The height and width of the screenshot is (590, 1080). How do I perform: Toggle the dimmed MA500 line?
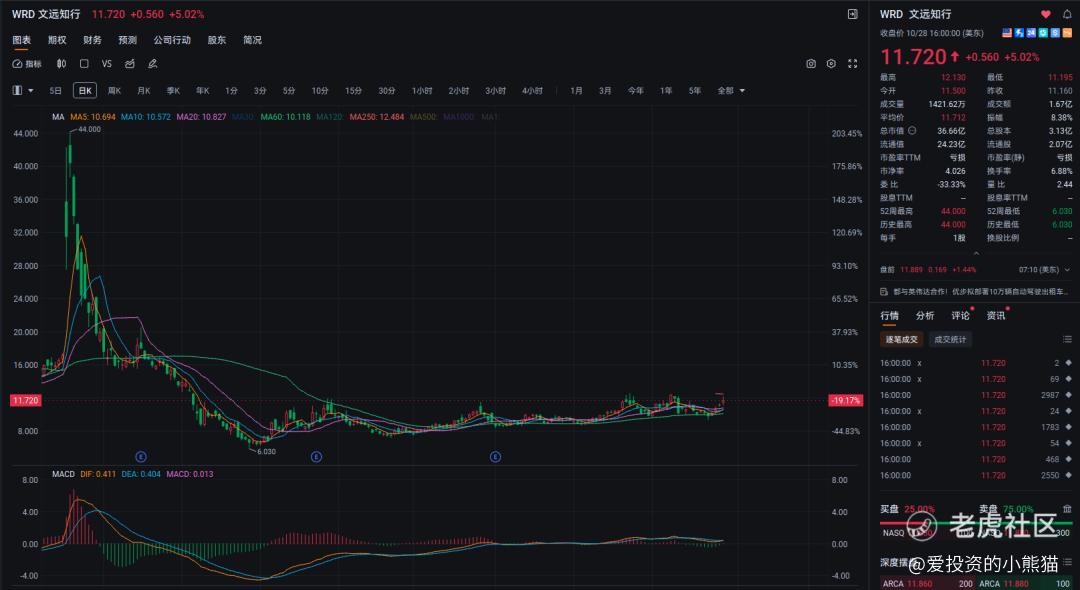(424, 117)
